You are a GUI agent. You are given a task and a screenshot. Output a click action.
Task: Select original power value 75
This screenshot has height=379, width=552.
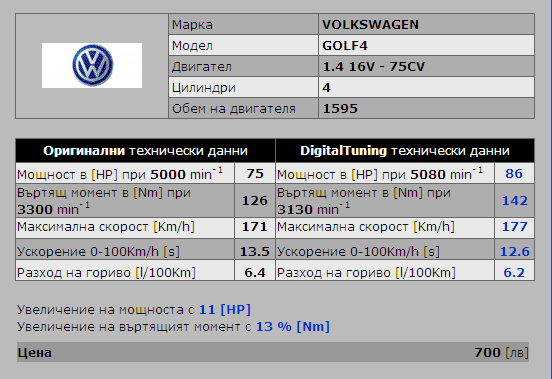point(255,173)
